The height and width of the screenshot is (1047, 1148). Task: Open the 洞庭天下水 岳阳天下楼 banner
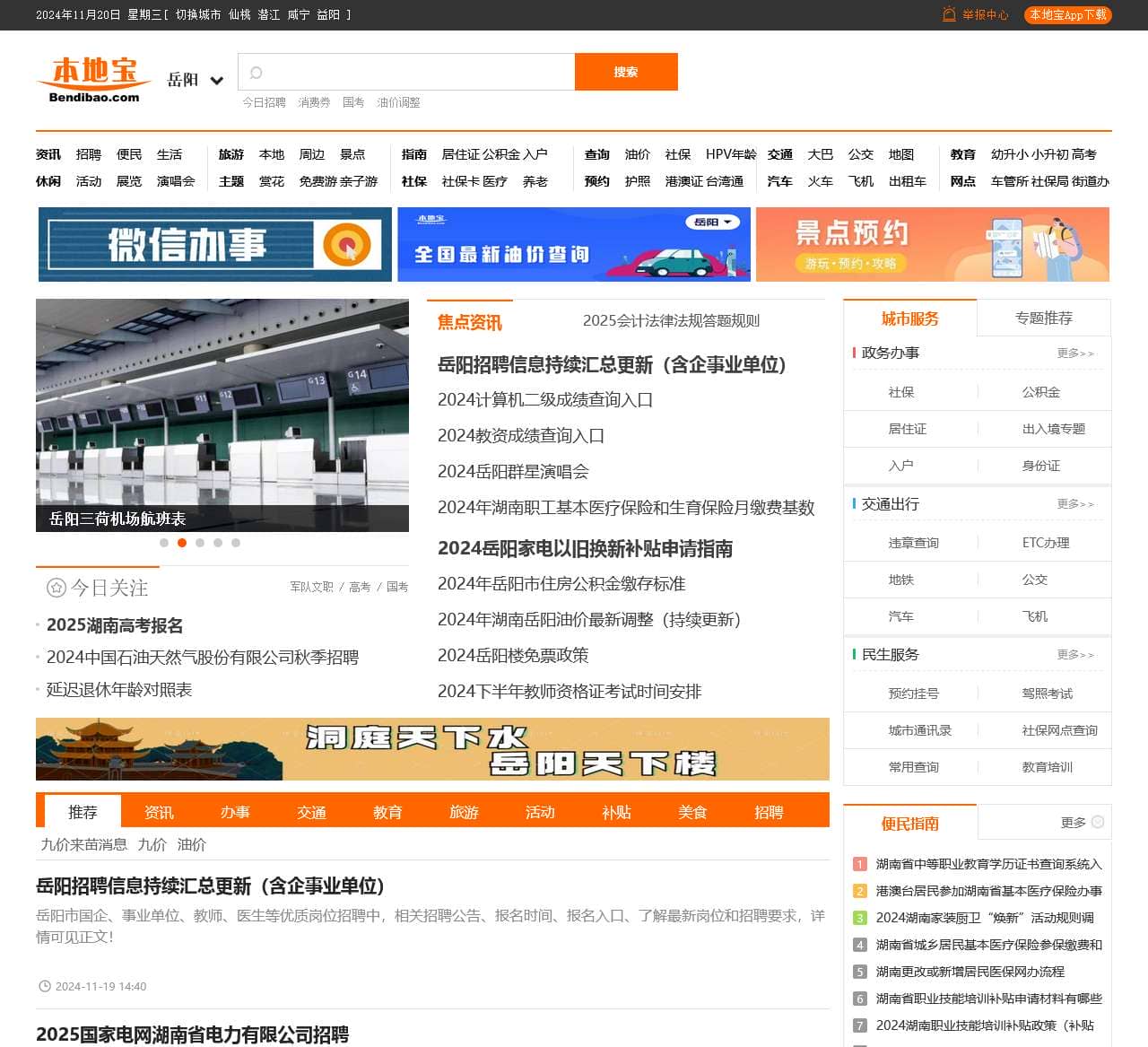(x=432, y=749)
